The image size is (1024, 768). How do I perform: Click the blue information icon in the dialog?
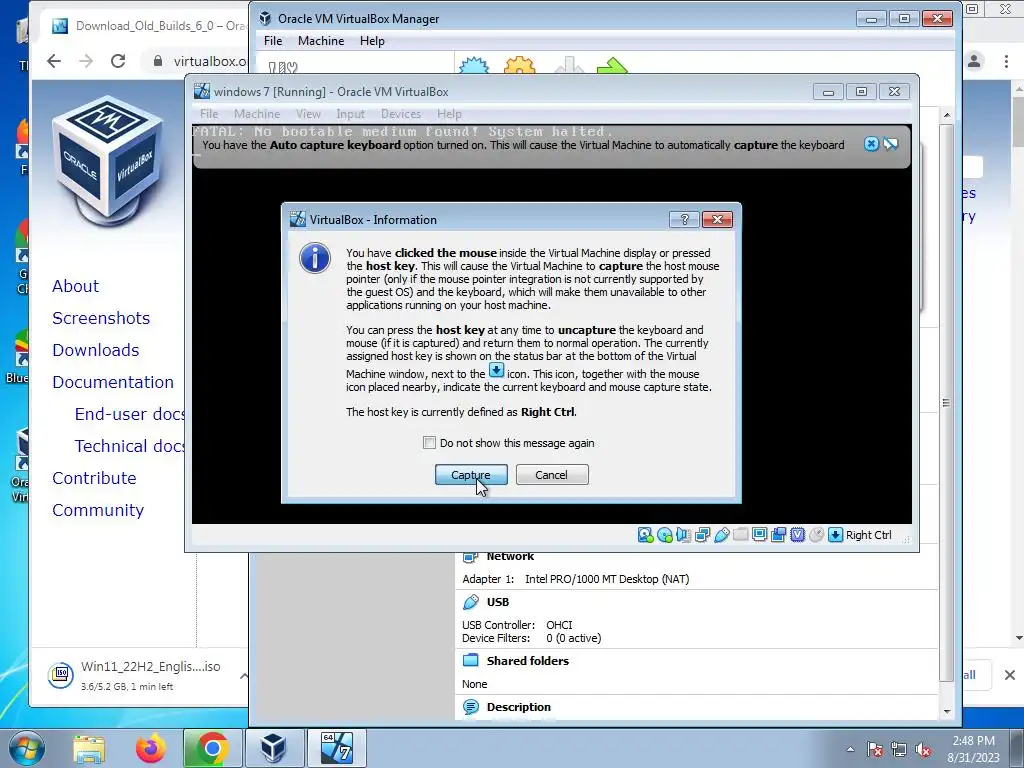(x=315, y=258)
